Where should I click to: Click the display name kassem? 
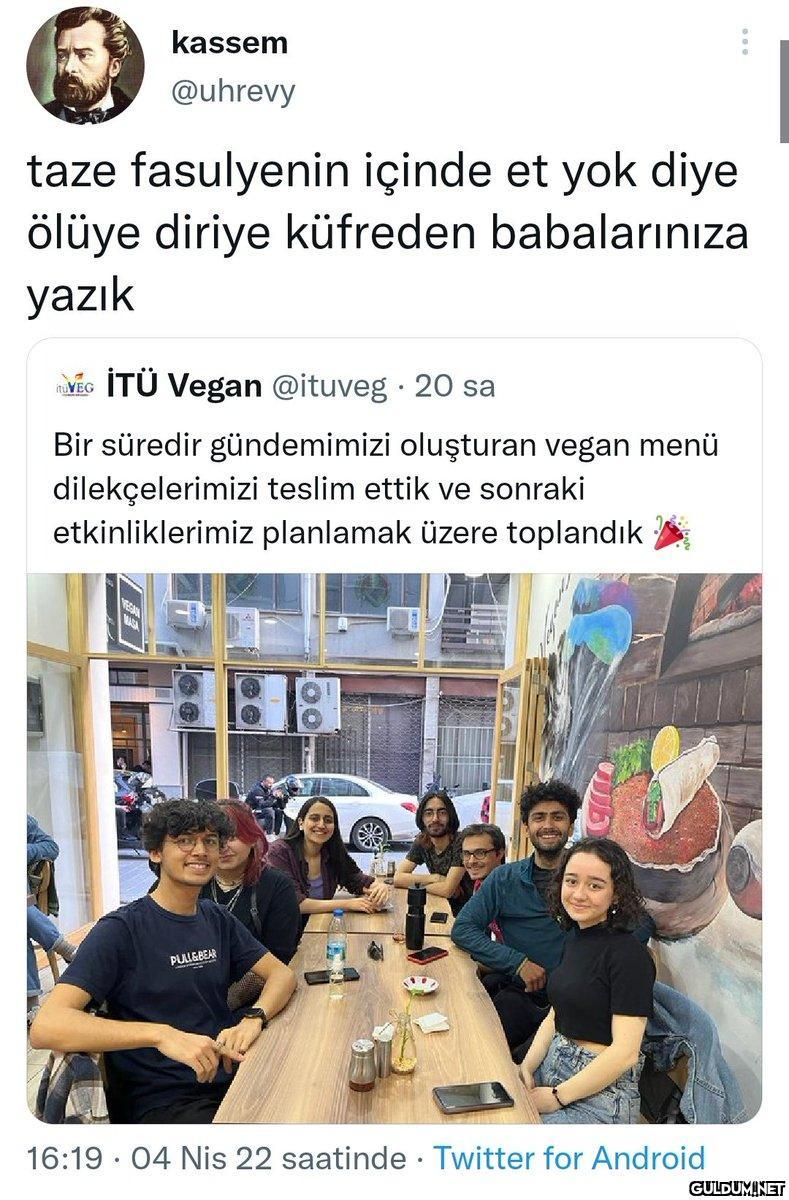click(229, 43)
